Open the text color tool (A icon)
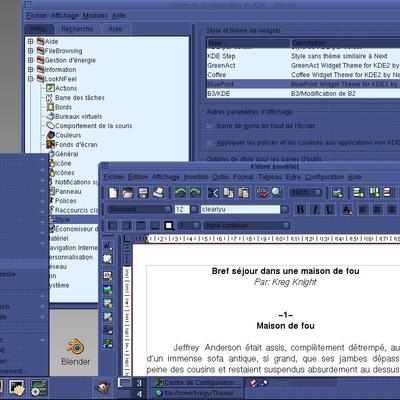The image size is (400, 400). pos(347,210)
